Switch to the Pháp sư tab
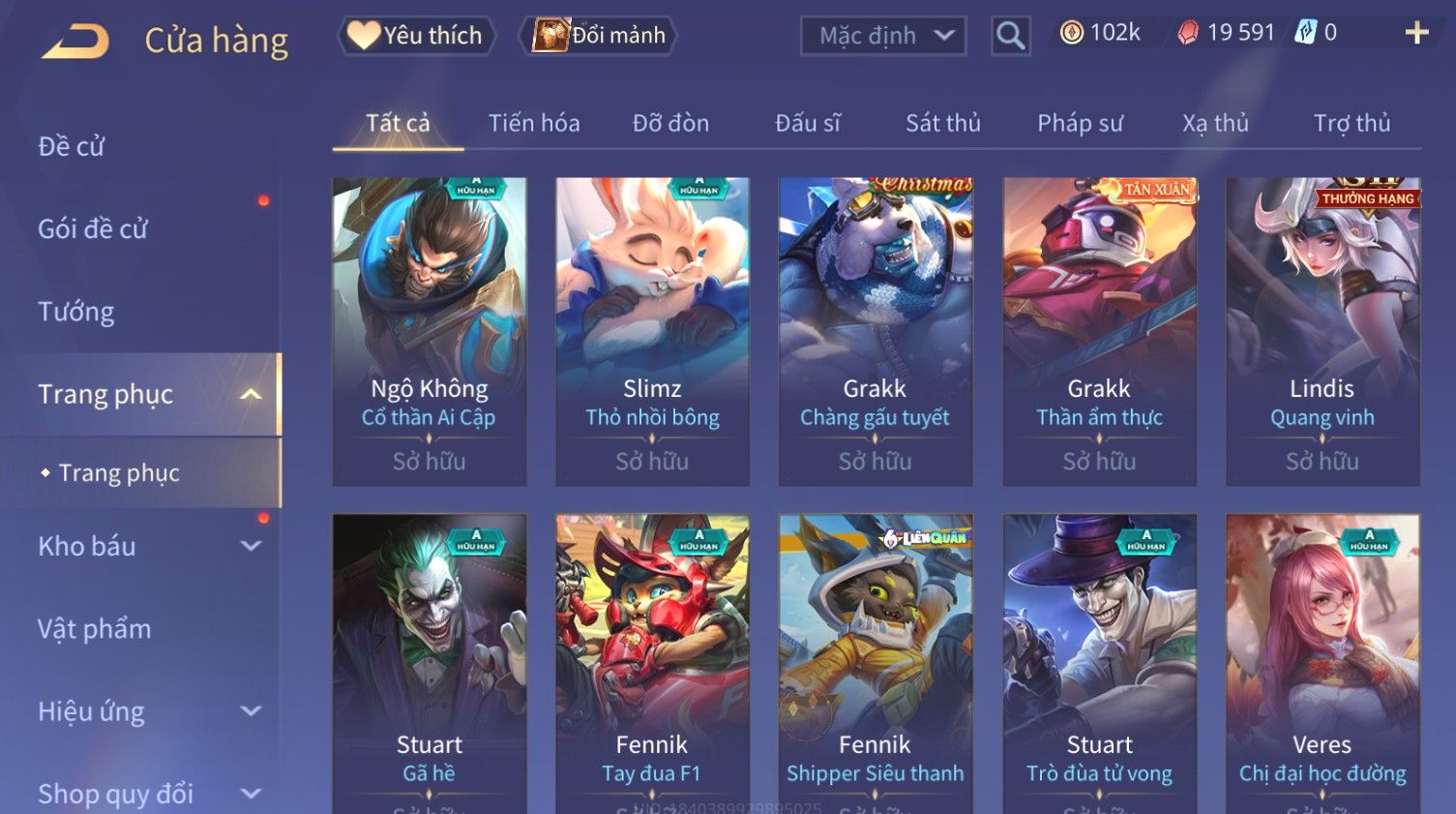 point(1081,123)
